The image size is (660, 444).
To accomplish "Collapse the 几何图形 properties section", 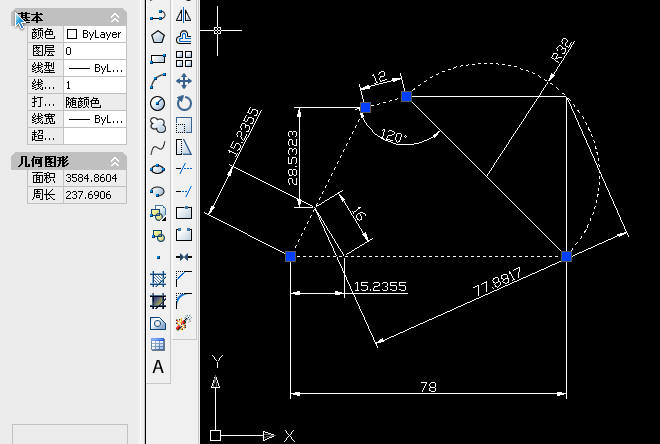I will 115,162.
